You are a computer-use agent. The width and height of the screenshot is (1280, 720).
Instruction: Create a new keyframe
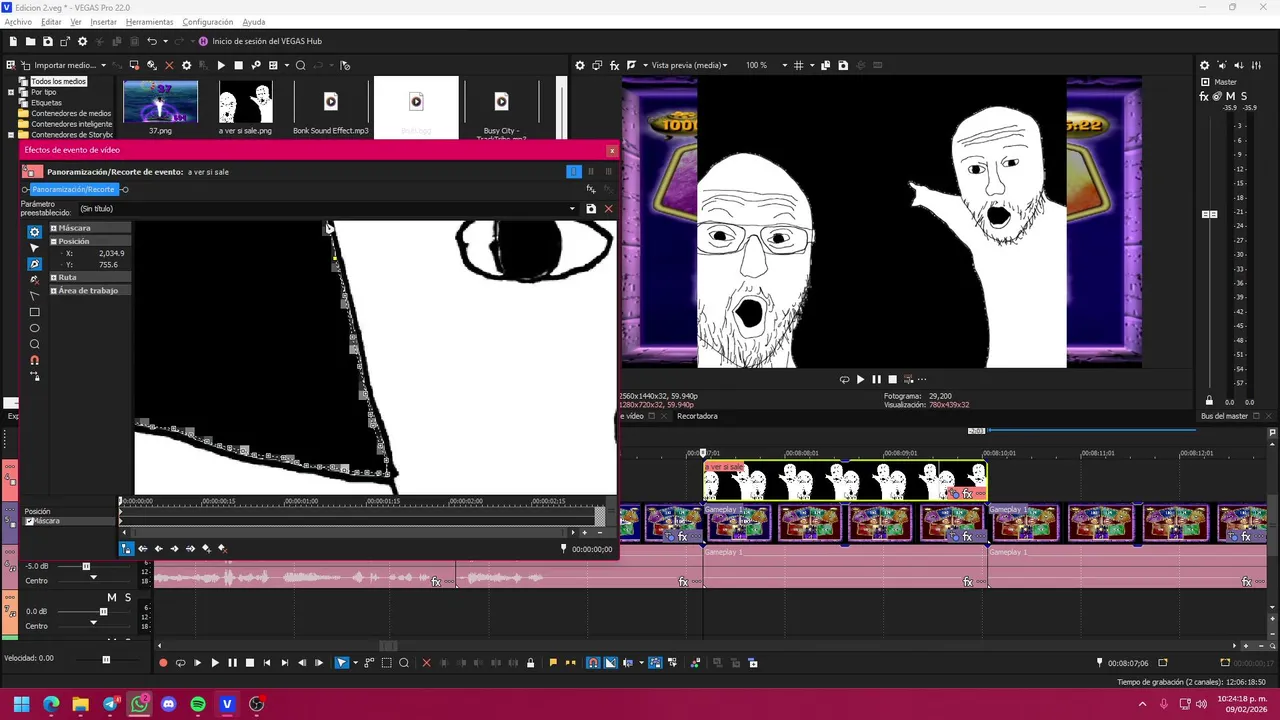coord(206,548)
